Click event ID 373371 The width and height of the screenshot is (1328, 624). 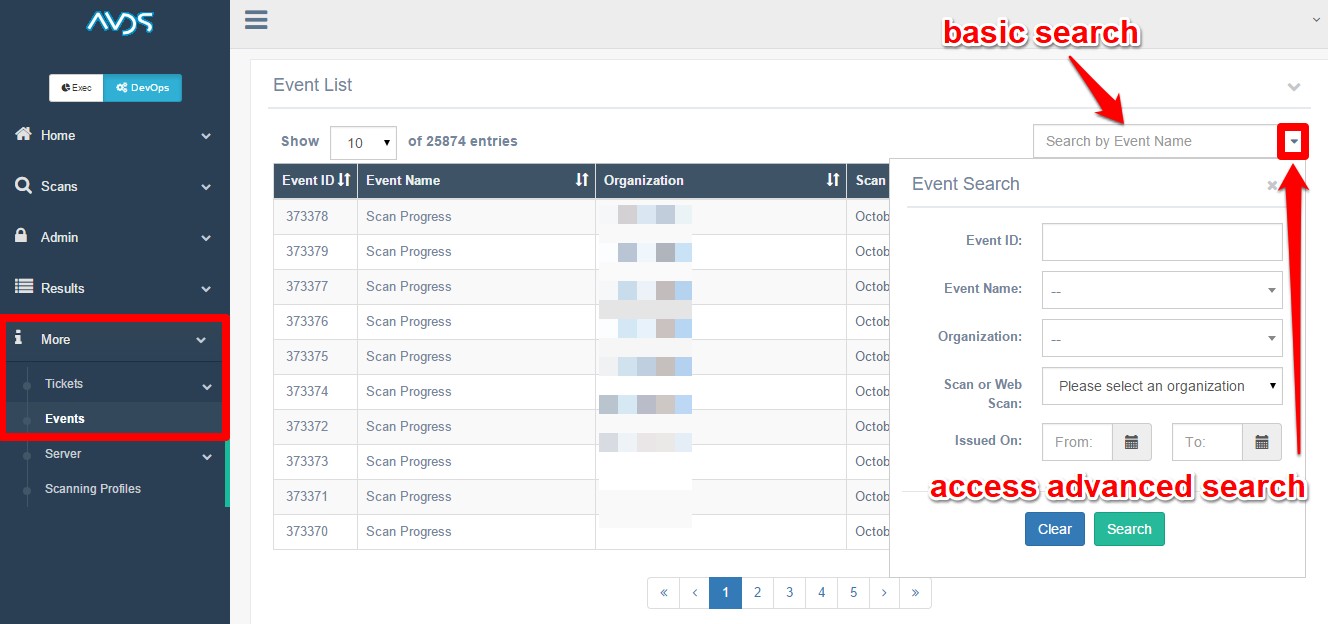(307, 496)
